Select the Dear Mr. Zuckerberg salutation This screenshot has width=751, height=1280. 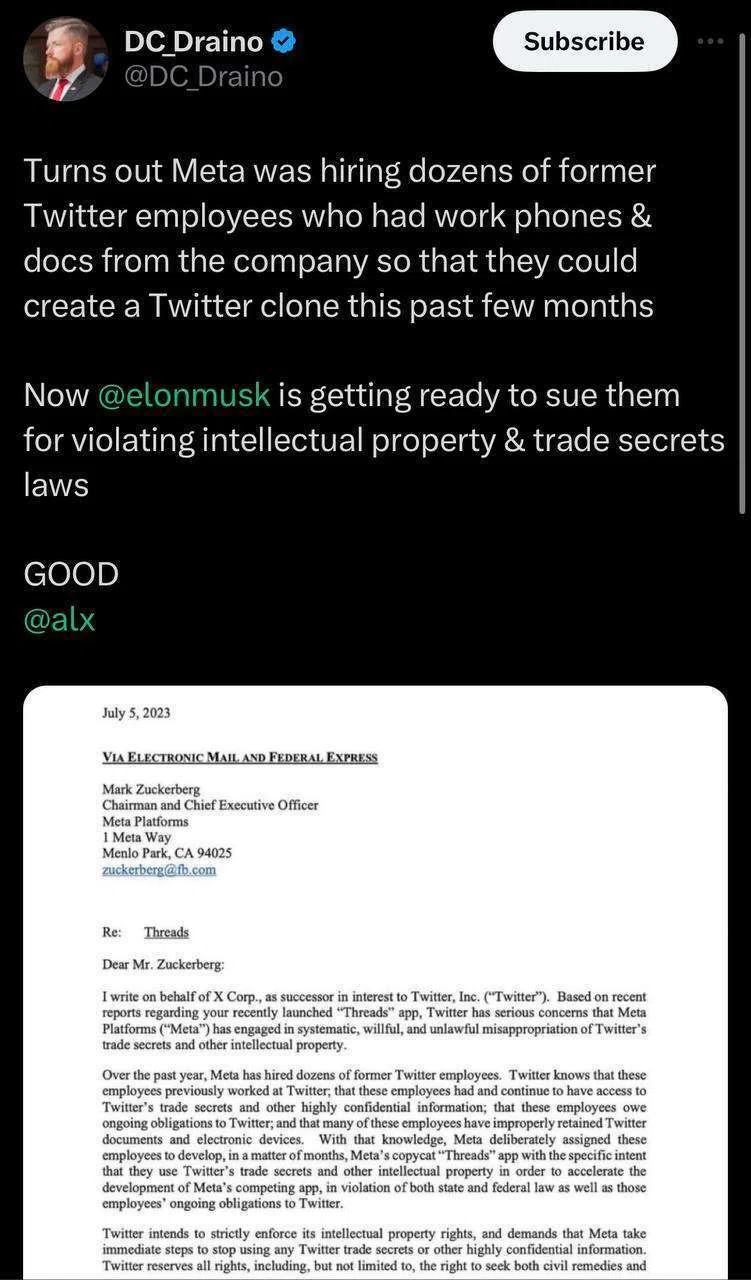point(164,964)
